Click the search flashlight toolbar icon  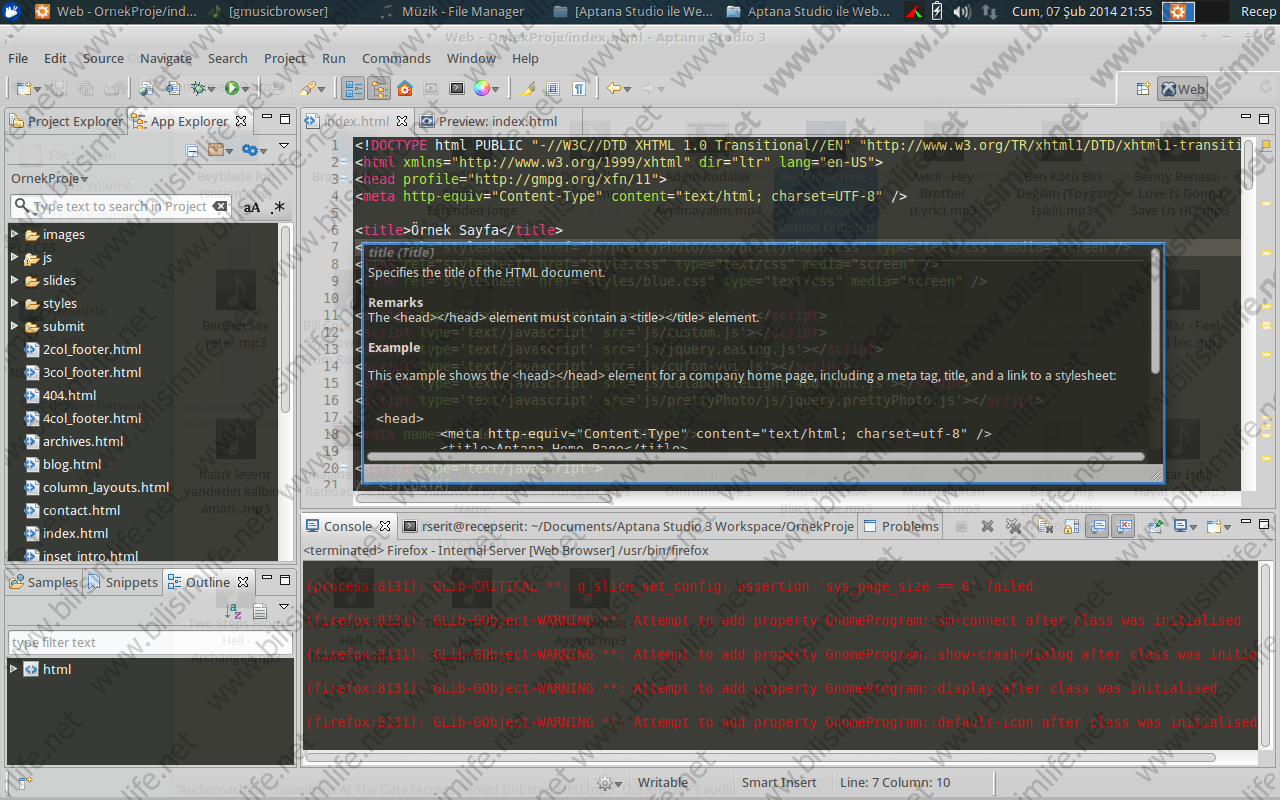[x=308, y=88]
